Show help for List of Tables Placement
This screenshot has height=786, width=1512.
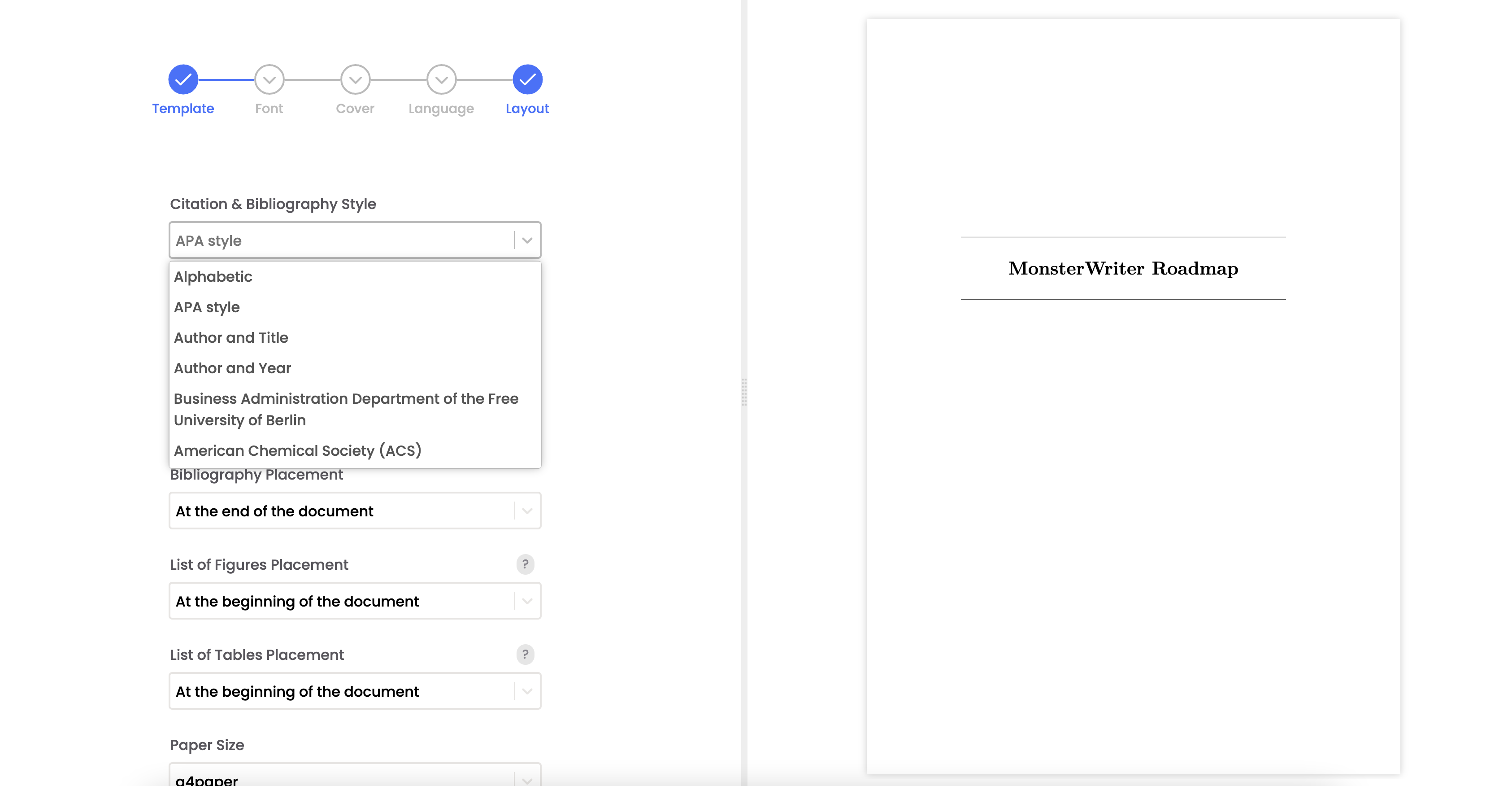point(526,655)
